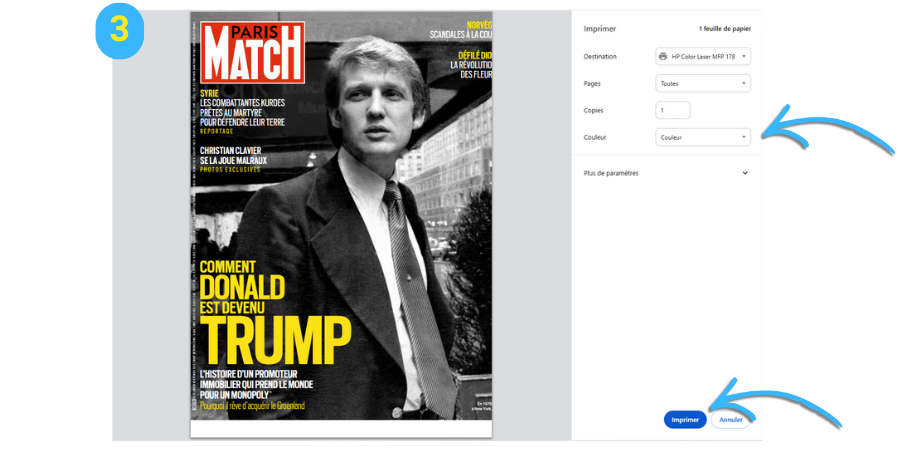The width and height of the screenshot is (900, 450).
Task: Click the printer icon in Destination field
Action: click(x=663, y=56)
